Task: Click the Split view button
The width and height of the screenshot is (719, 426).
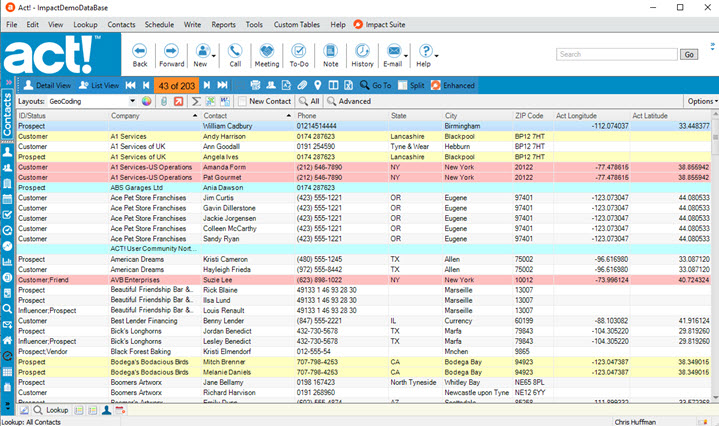Action: coord(411,85)
